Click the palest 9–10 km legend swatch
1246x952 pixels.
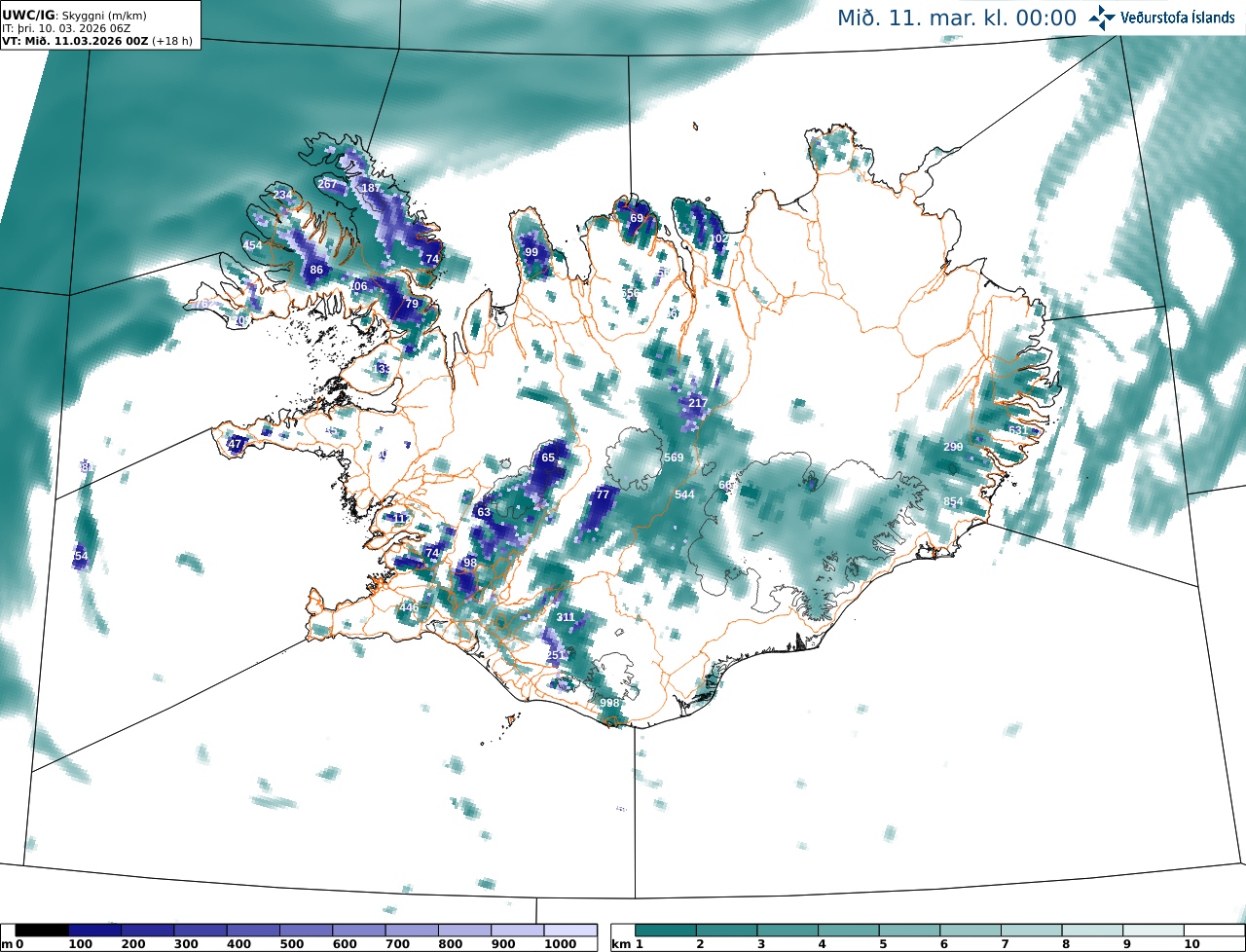click(1154, 932)
